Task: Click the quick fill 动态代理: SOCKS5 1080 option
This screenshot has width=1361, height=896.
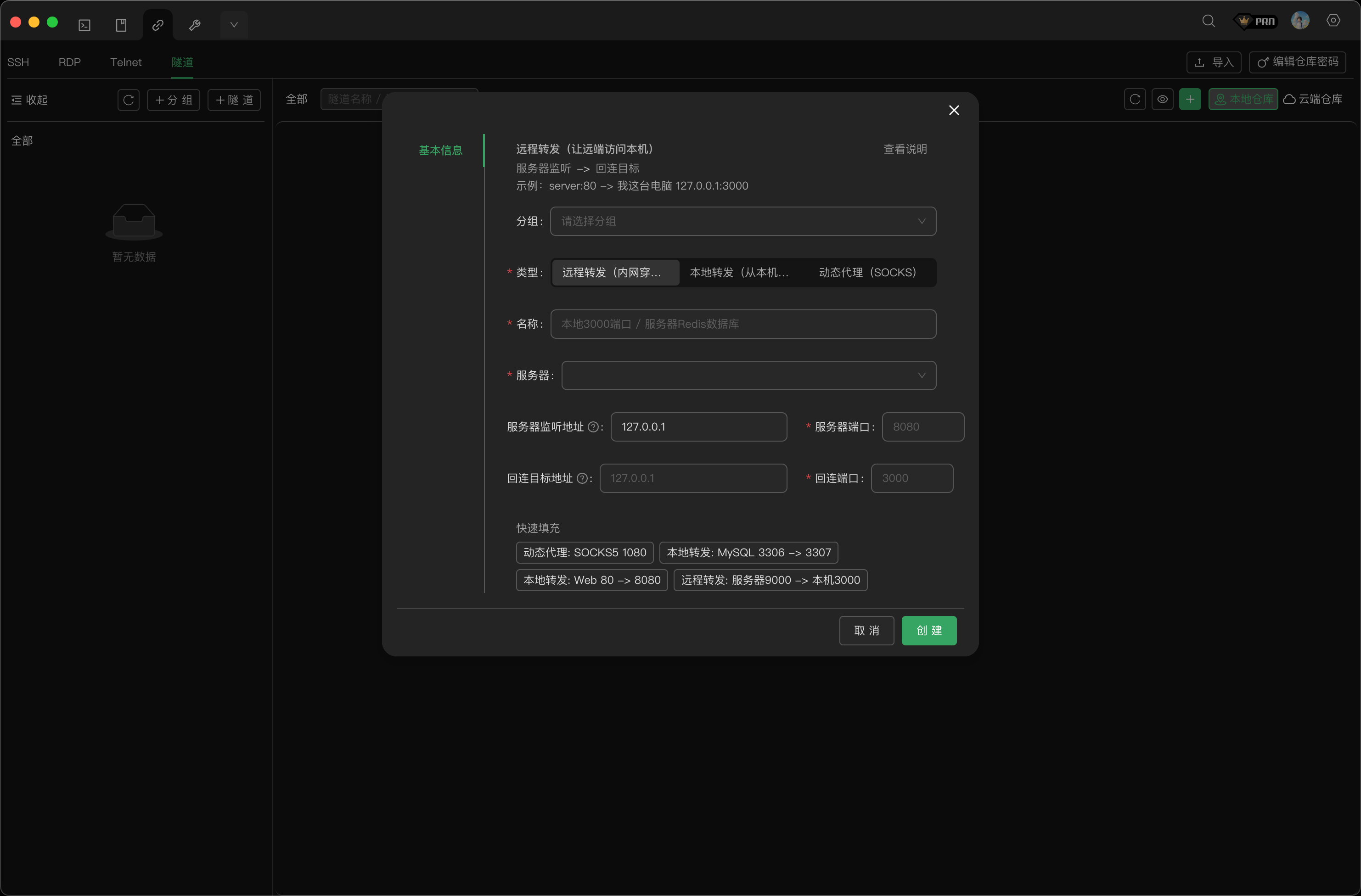Action: 585,552
